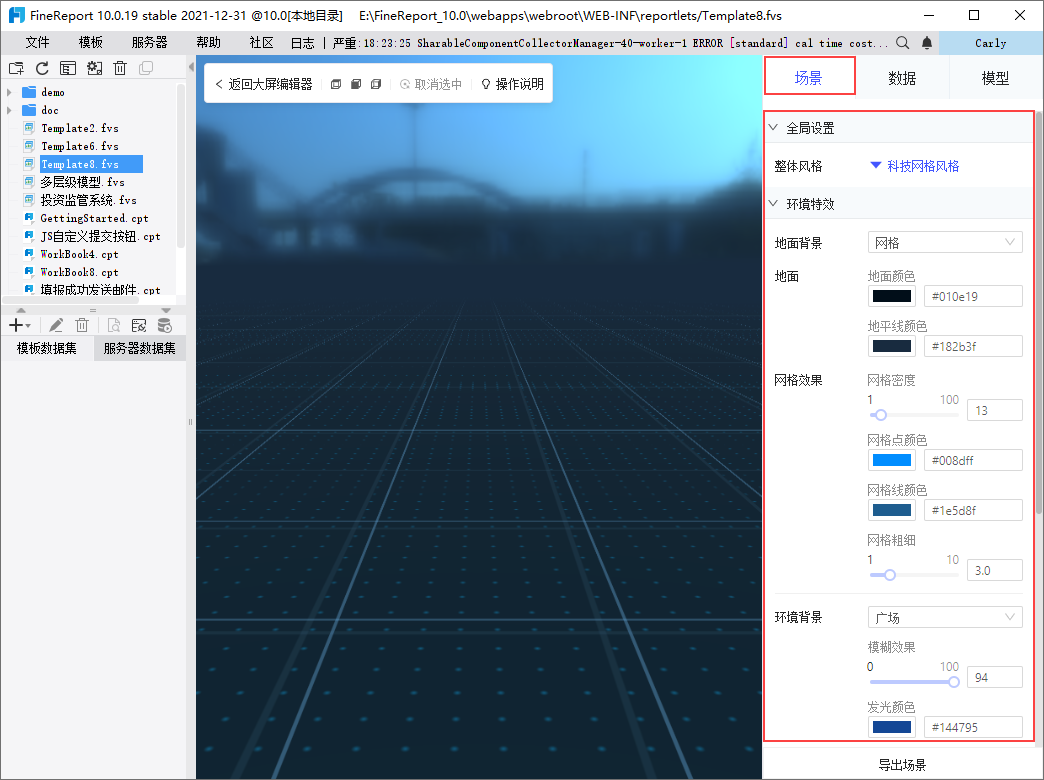Click the 模糊效果 value field showing 94
This screenshot has width=1044, height=780.
[994, 677]
